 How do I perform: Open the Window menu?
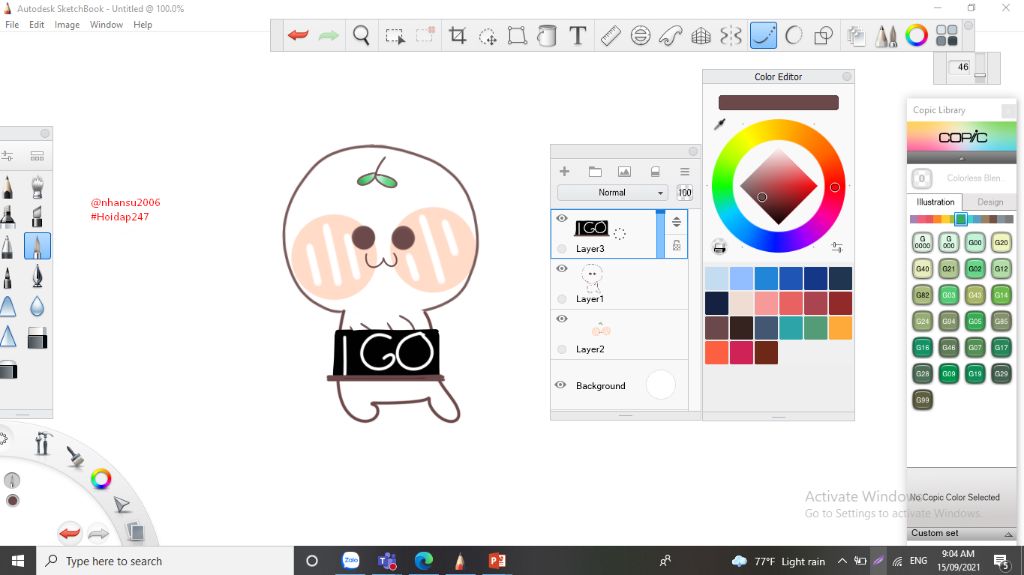pyautogui.click(x=106, y=25)
